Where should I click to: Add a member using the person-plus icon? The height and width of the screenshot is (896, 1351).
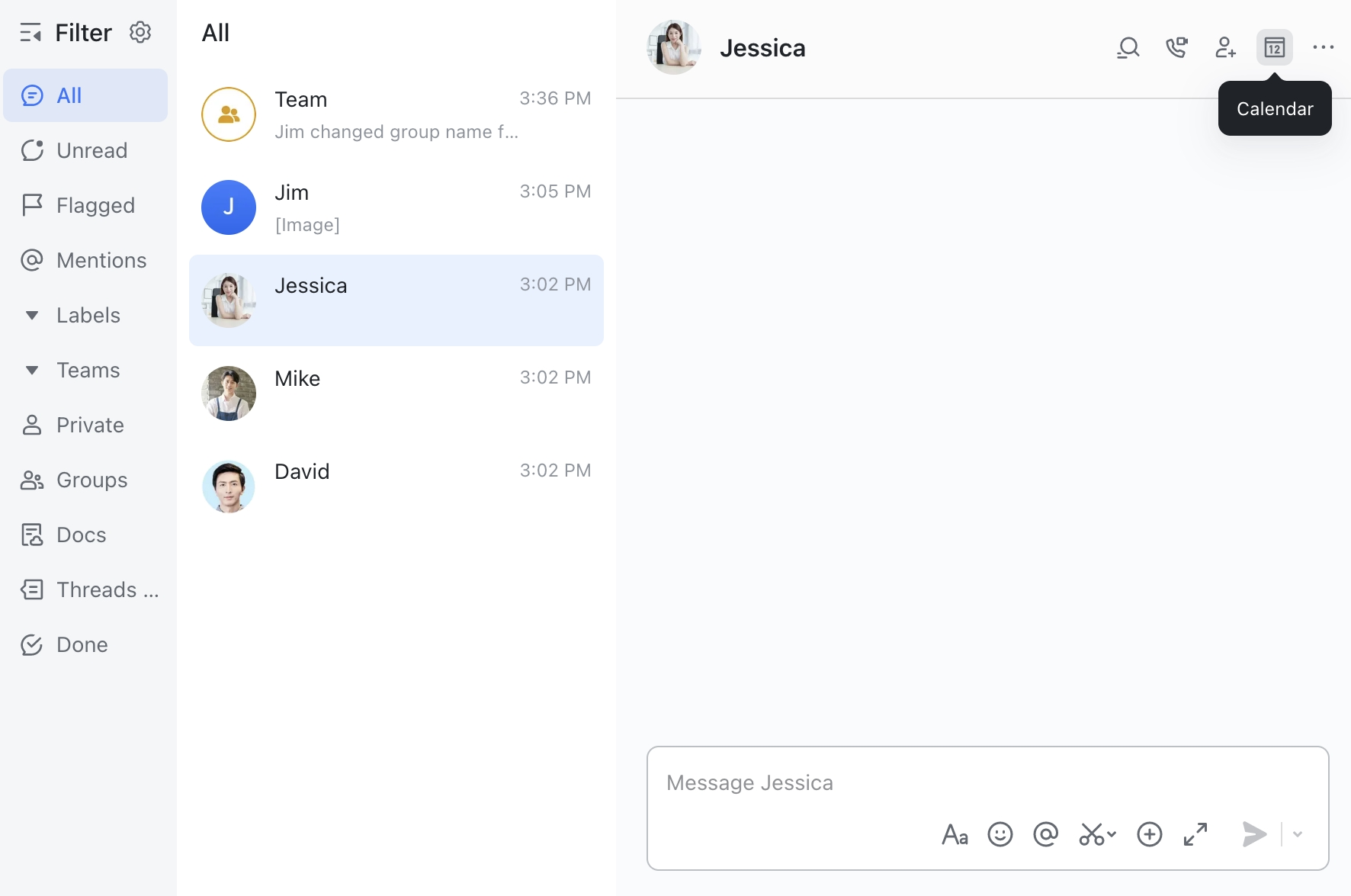1225,47
